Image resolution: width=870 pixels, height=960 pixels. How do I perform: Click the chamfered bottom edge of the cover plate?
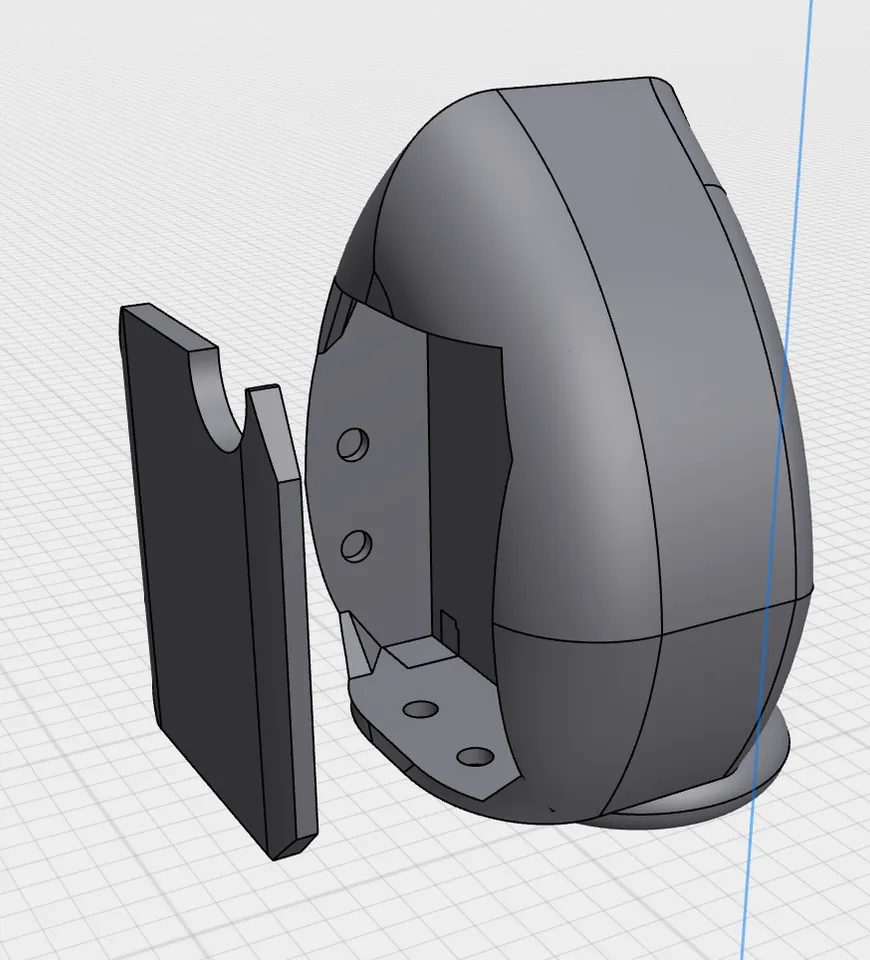click(296, 847)
